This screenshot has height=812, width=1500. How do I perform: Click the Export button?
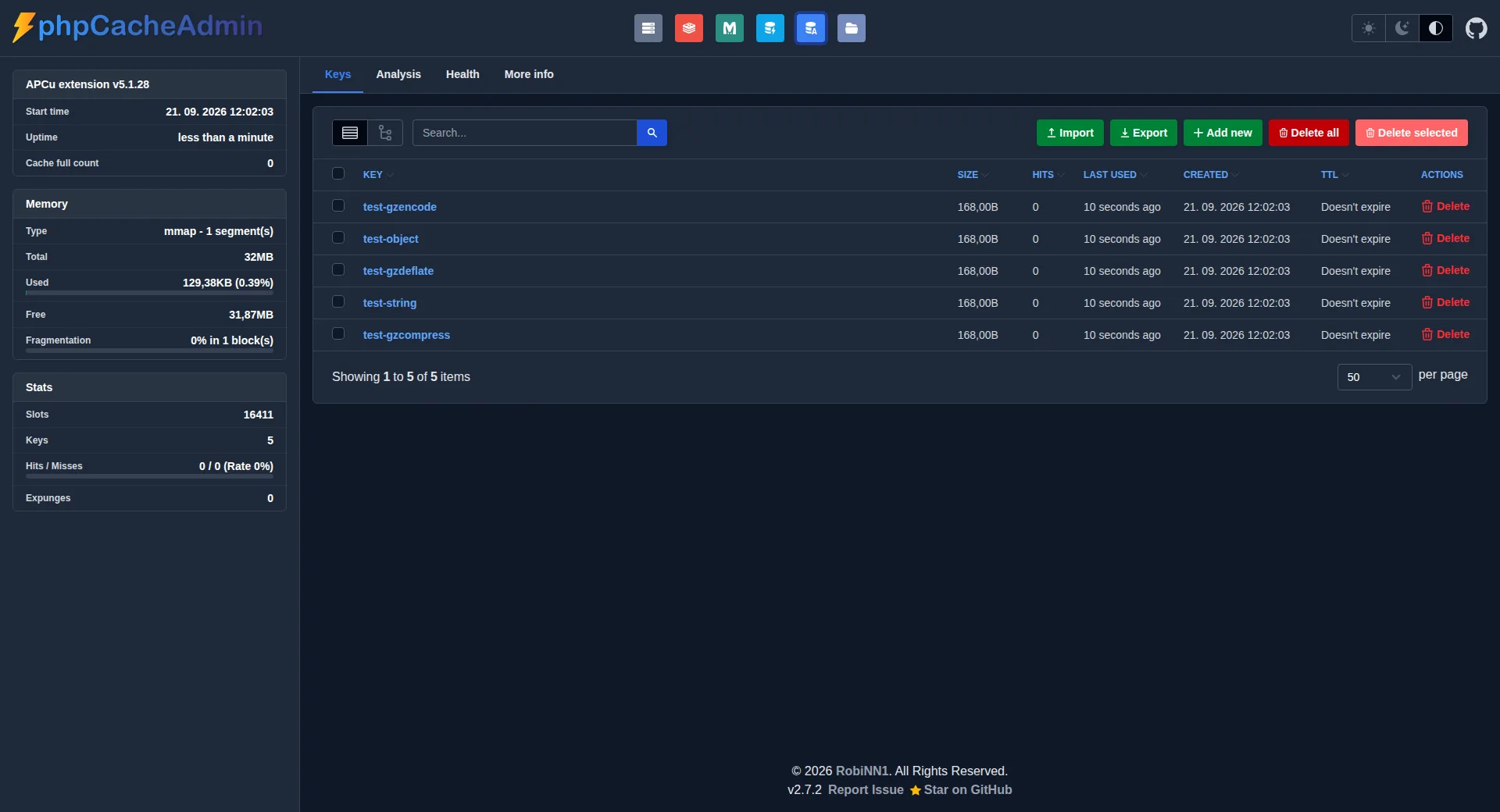point(1144,133)
